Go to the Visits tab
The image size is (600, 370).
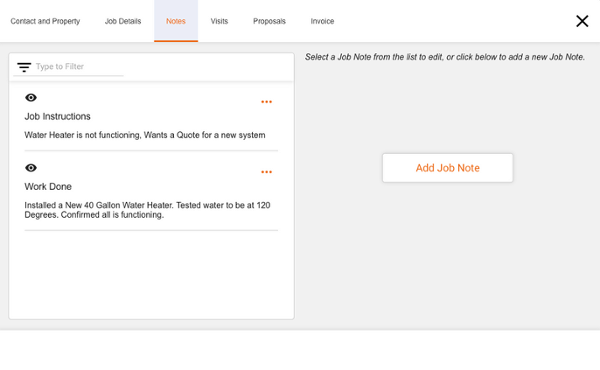click(219, 21)
